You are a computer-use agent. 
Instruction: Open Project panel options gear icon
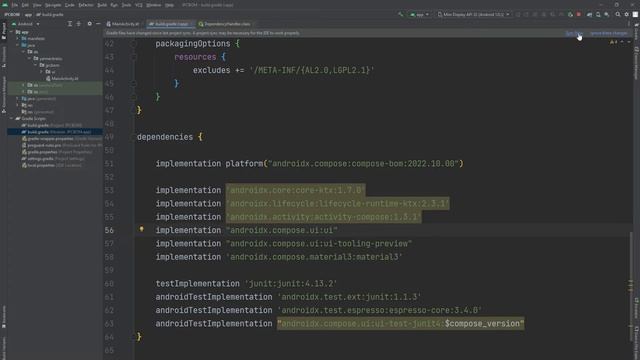click(89, 24)
